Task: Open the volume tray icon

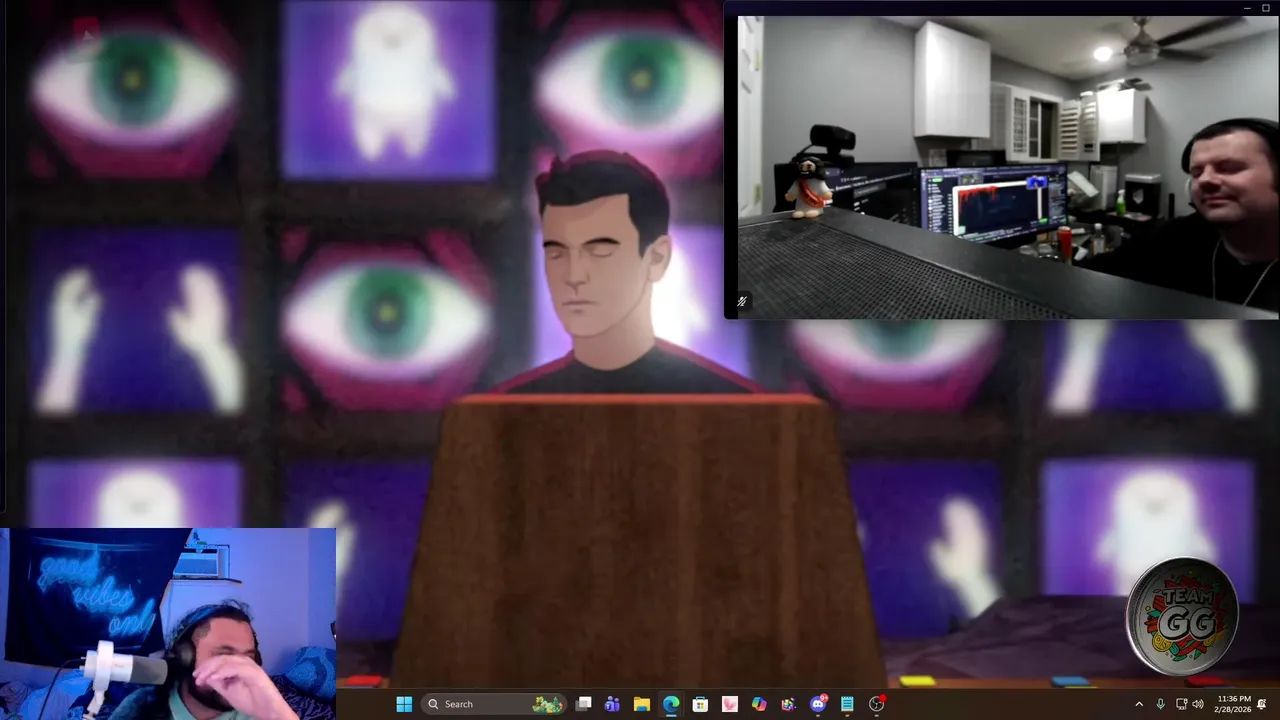Action: (x=1198, y=704)
